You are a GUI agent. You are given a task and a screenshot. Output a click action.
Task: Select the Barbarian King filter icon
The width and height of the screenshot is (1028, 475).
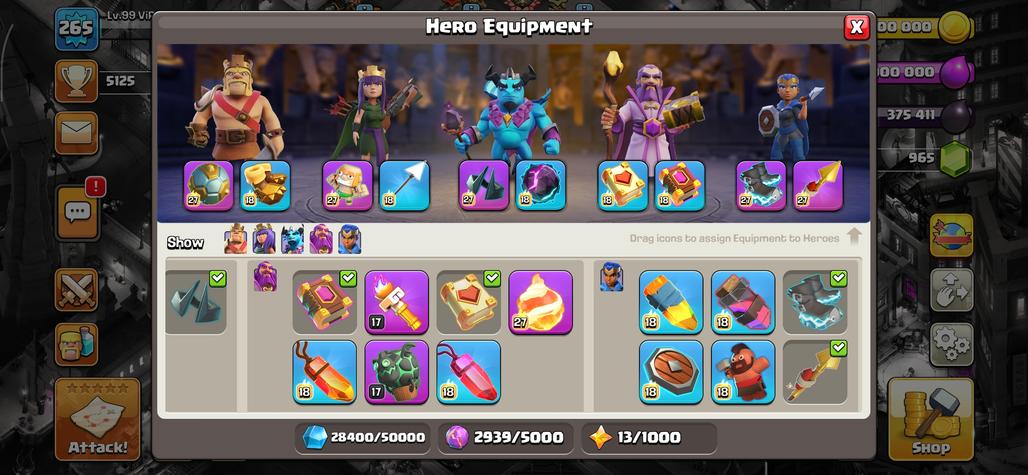tap(236, 240)
